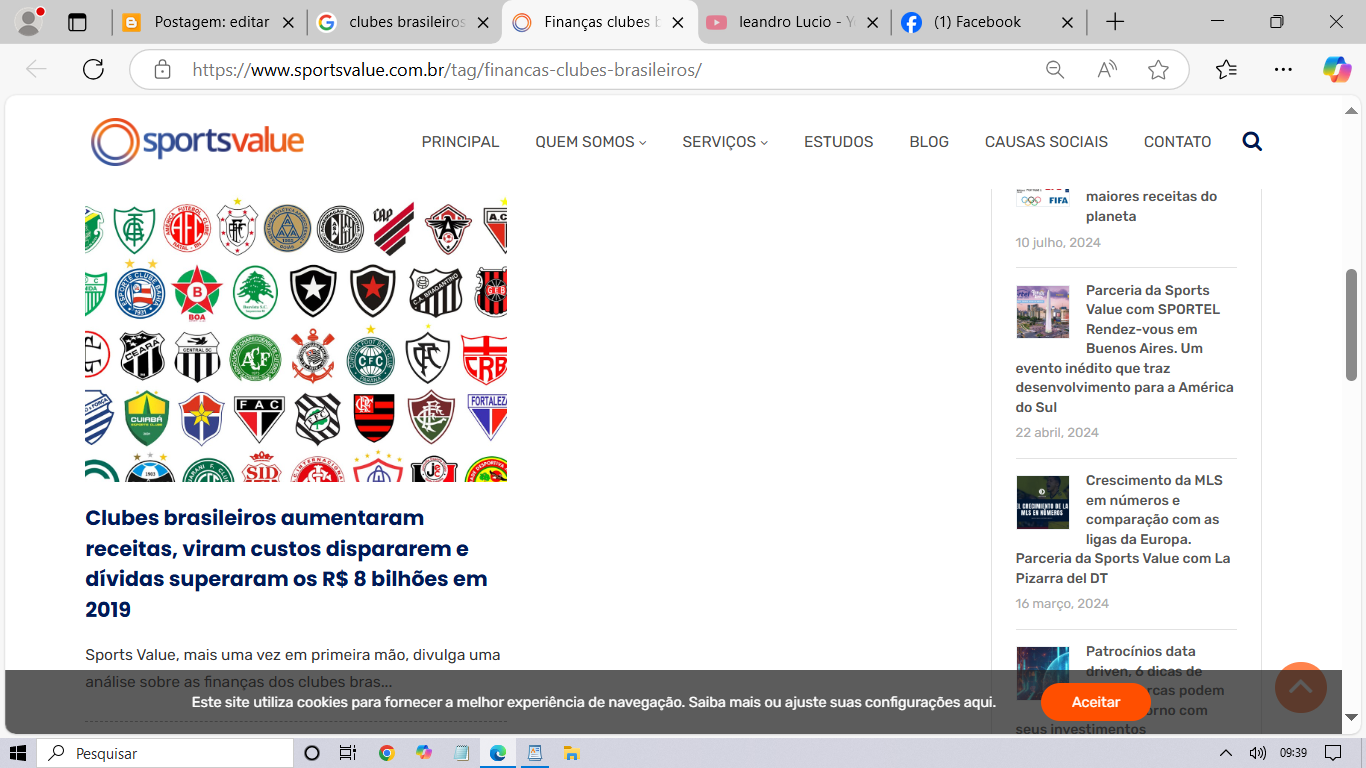Reload the page with the refresh icon
The height and width of the screenshot is (768, 1366).
pos(93,69)
